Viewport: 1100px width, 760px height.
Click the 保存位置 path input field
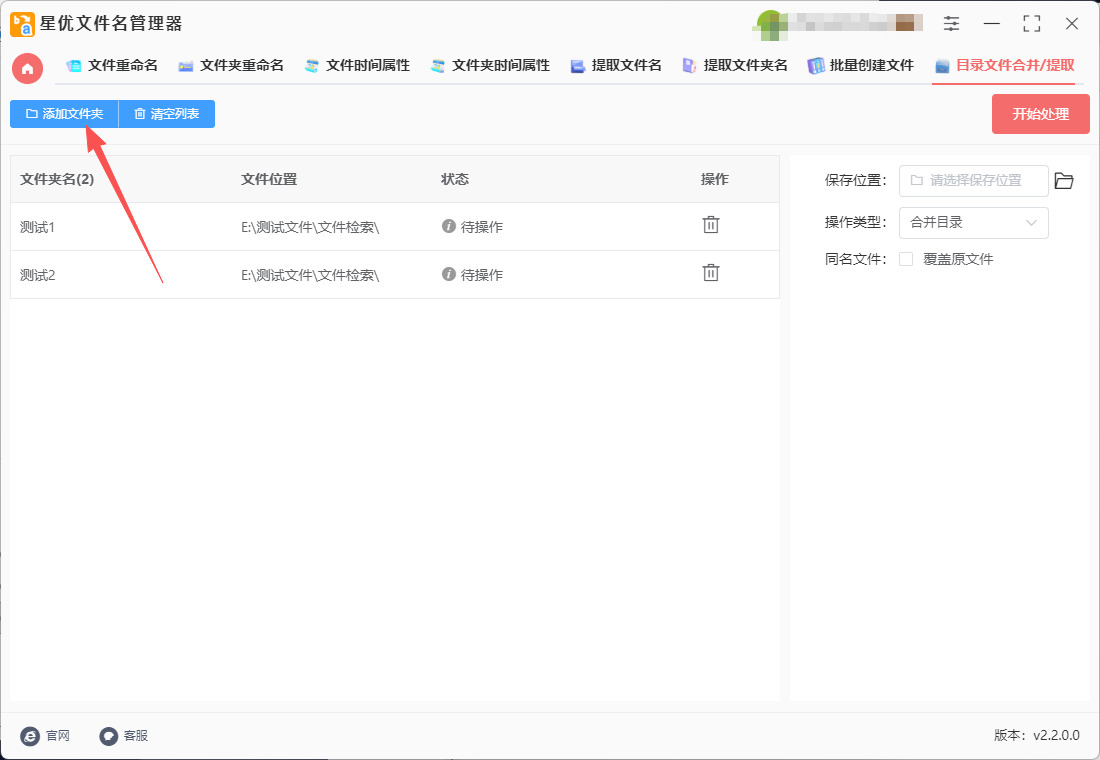[974, 181]
